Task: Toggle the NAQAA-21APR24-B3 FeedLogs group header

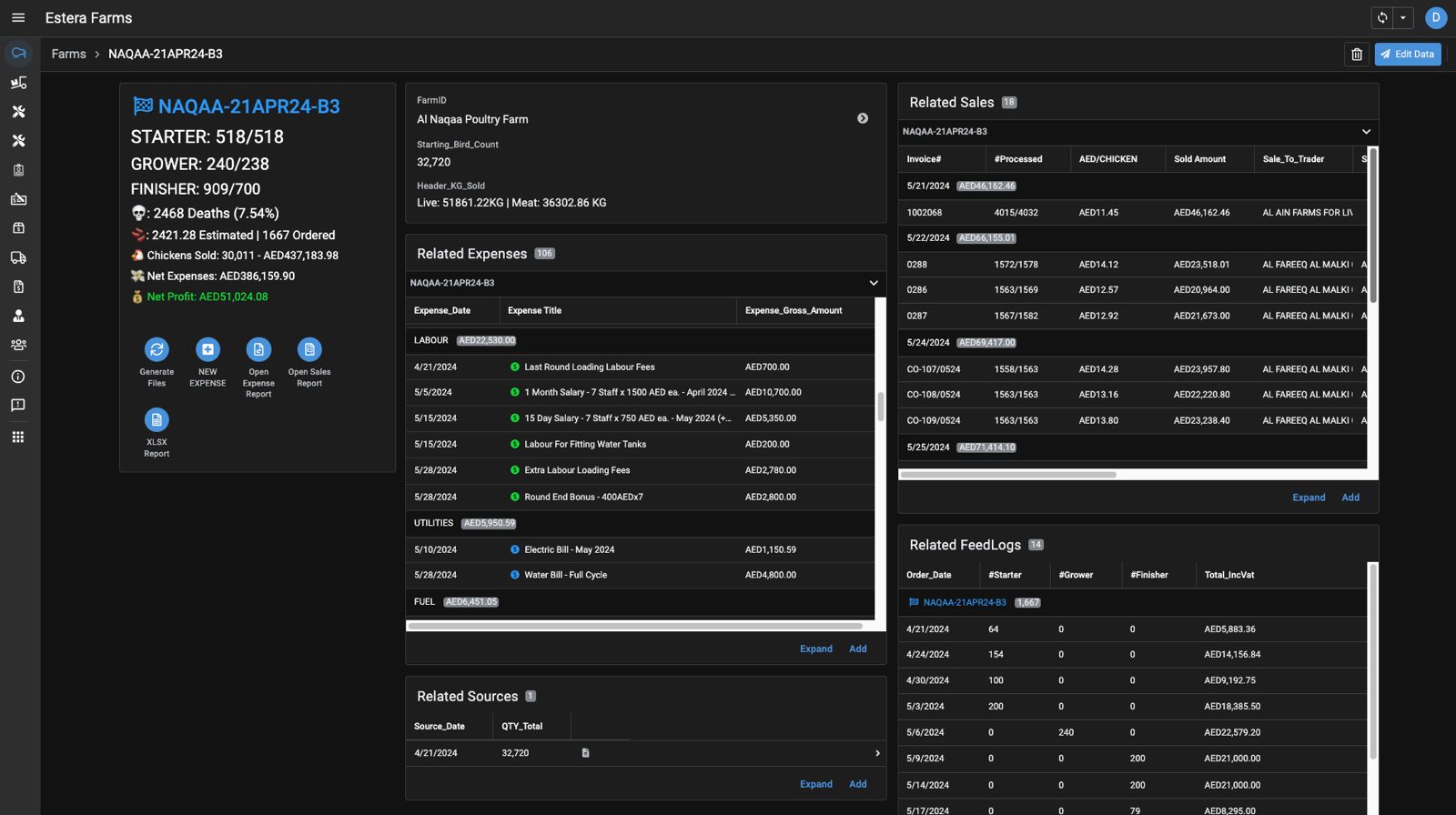Action: point(1132,602)
